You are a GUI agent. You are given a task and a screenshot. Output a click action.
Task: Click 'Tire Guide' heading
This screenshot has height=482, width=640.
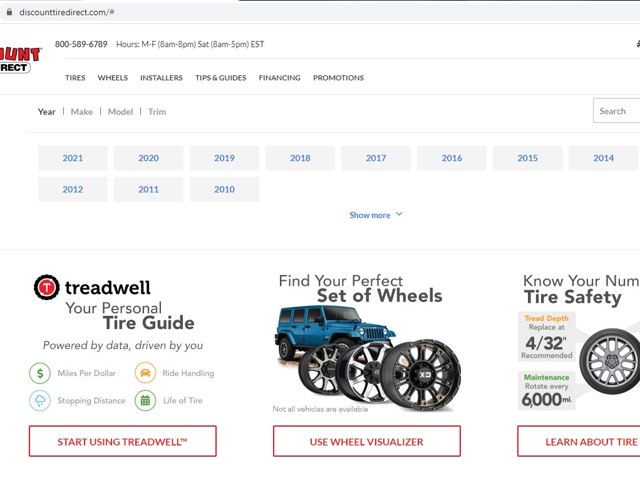(x=149, y=323)
